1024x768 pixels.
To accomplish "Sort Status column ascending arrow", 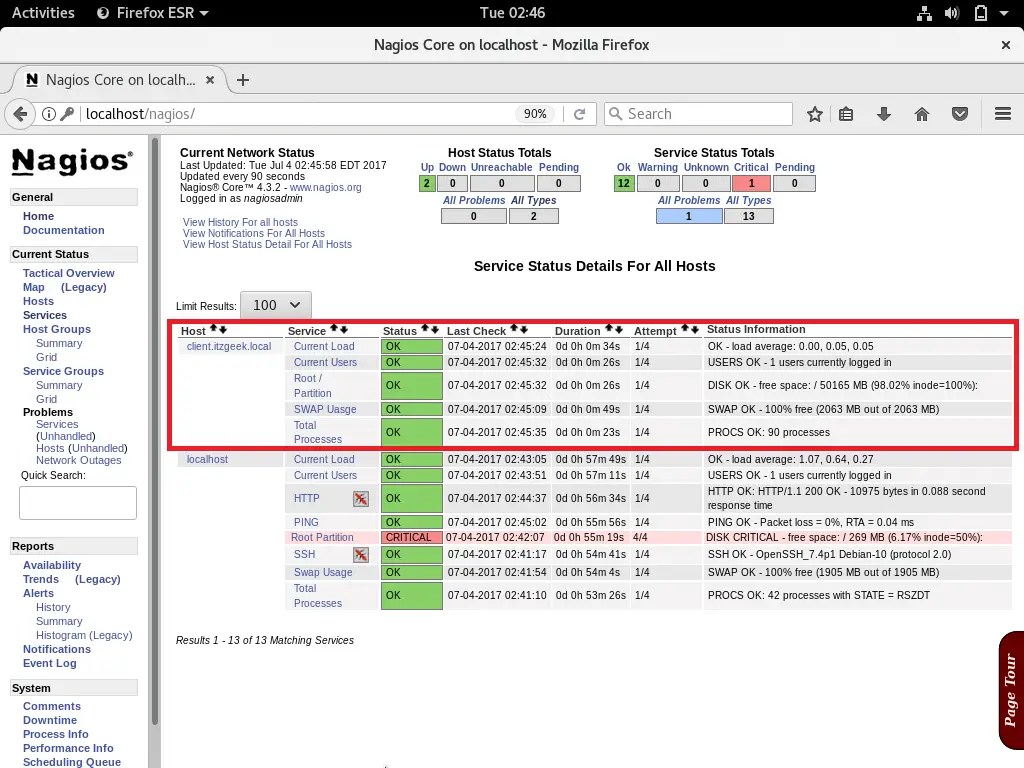I will click(425, 329).
